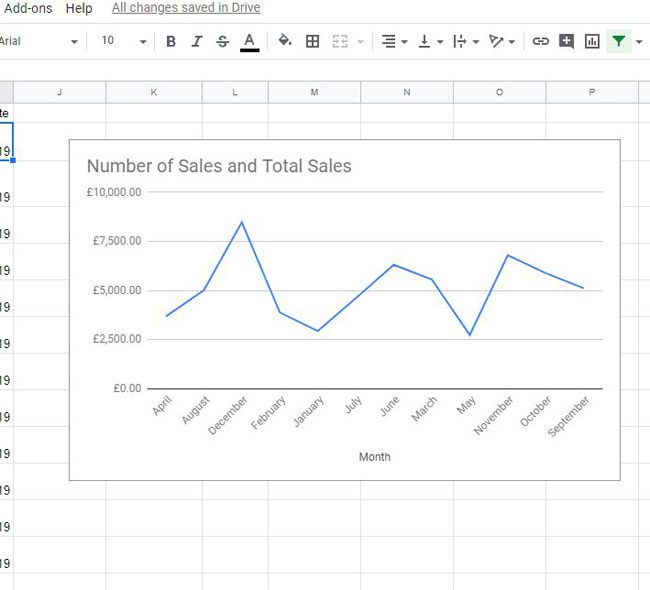The image size is (650, 590).
Task: Select column O header
Action: (500, 92)
